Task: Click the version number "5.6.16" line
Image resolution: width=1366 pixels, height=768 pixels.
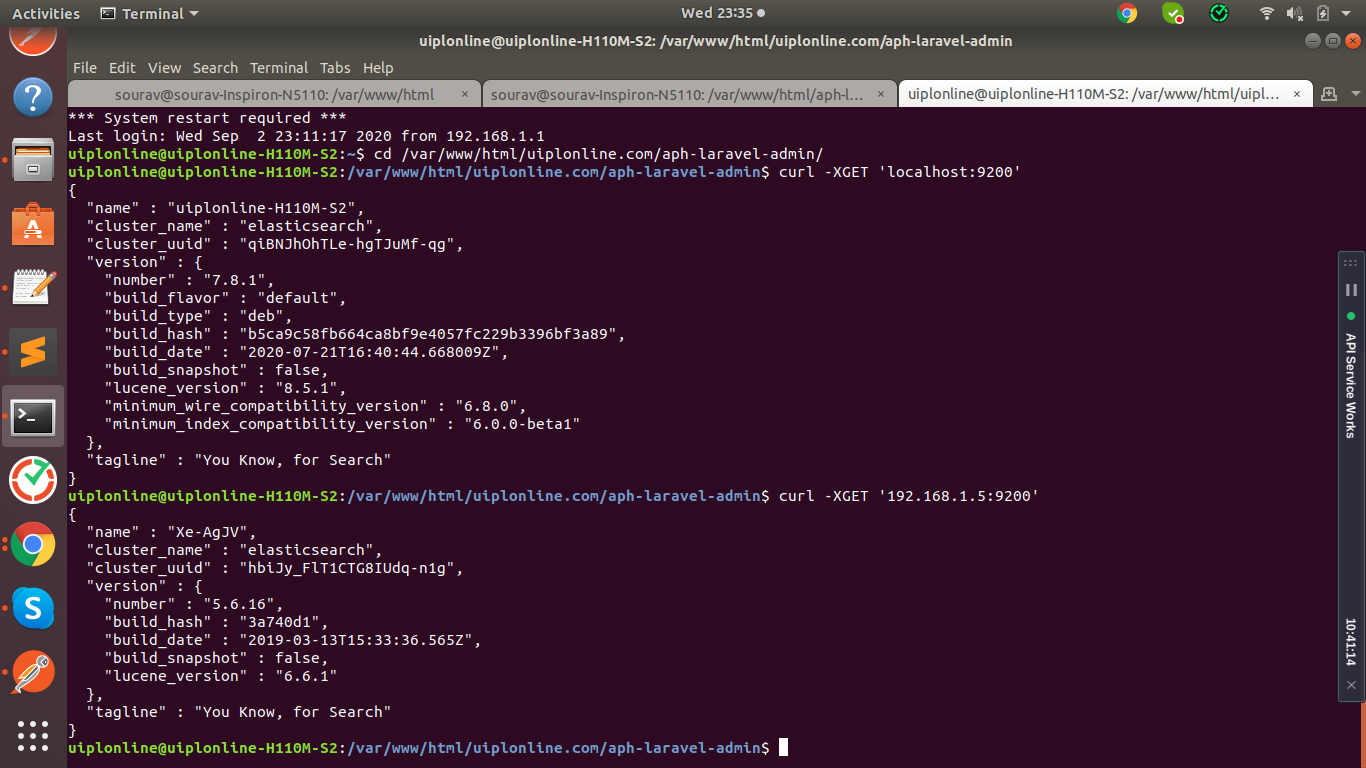Action: 194,604
